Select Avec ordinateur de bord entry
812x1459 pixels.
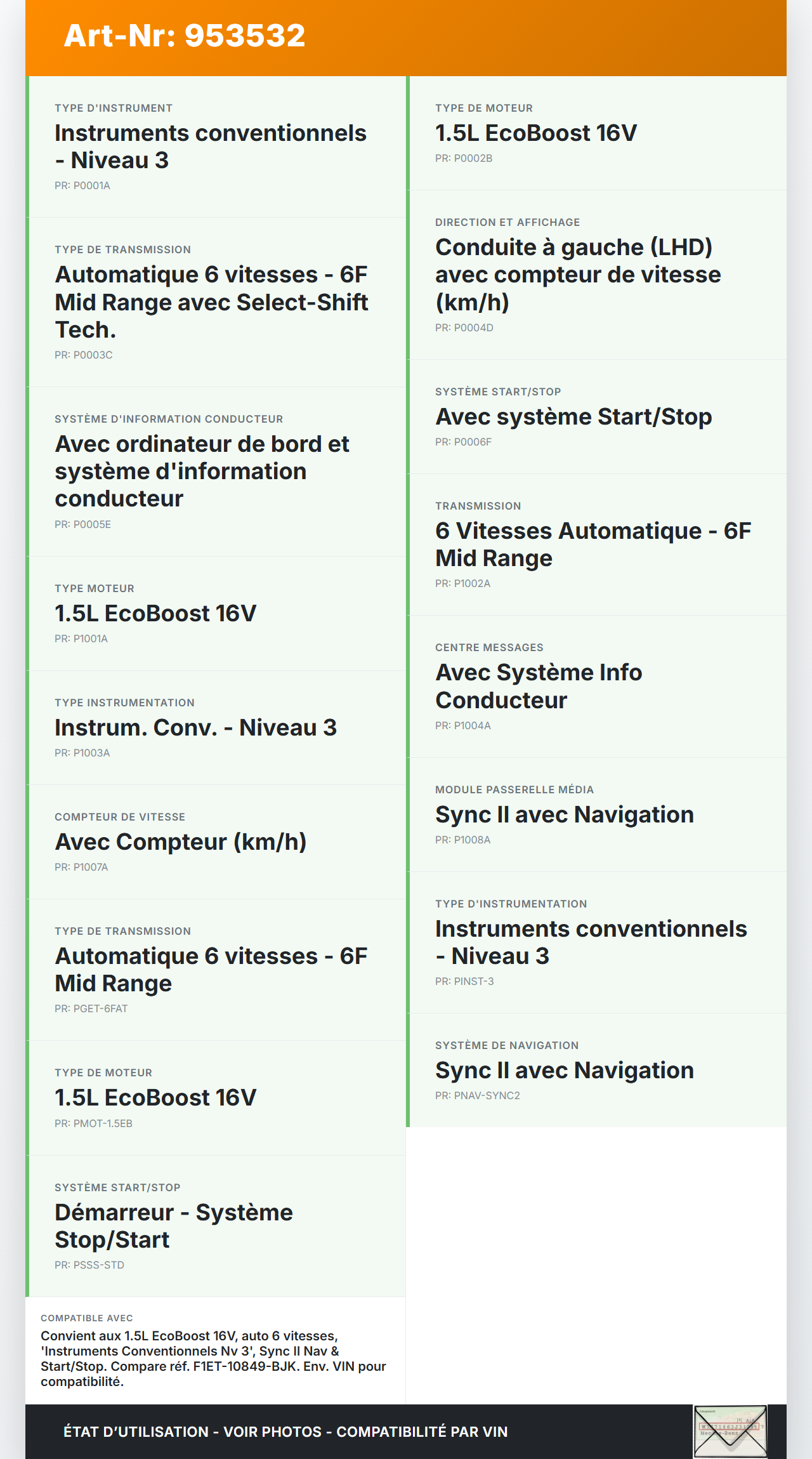(202, 471)
